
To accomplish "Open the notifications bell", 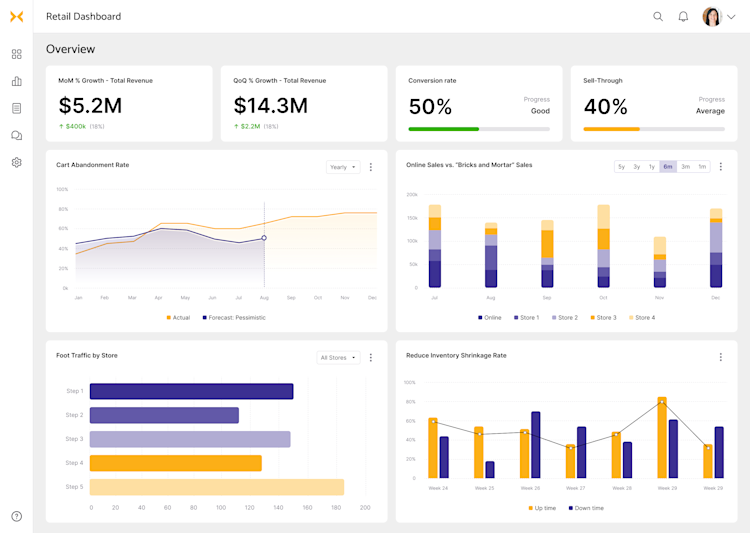I will pos(683,17).
